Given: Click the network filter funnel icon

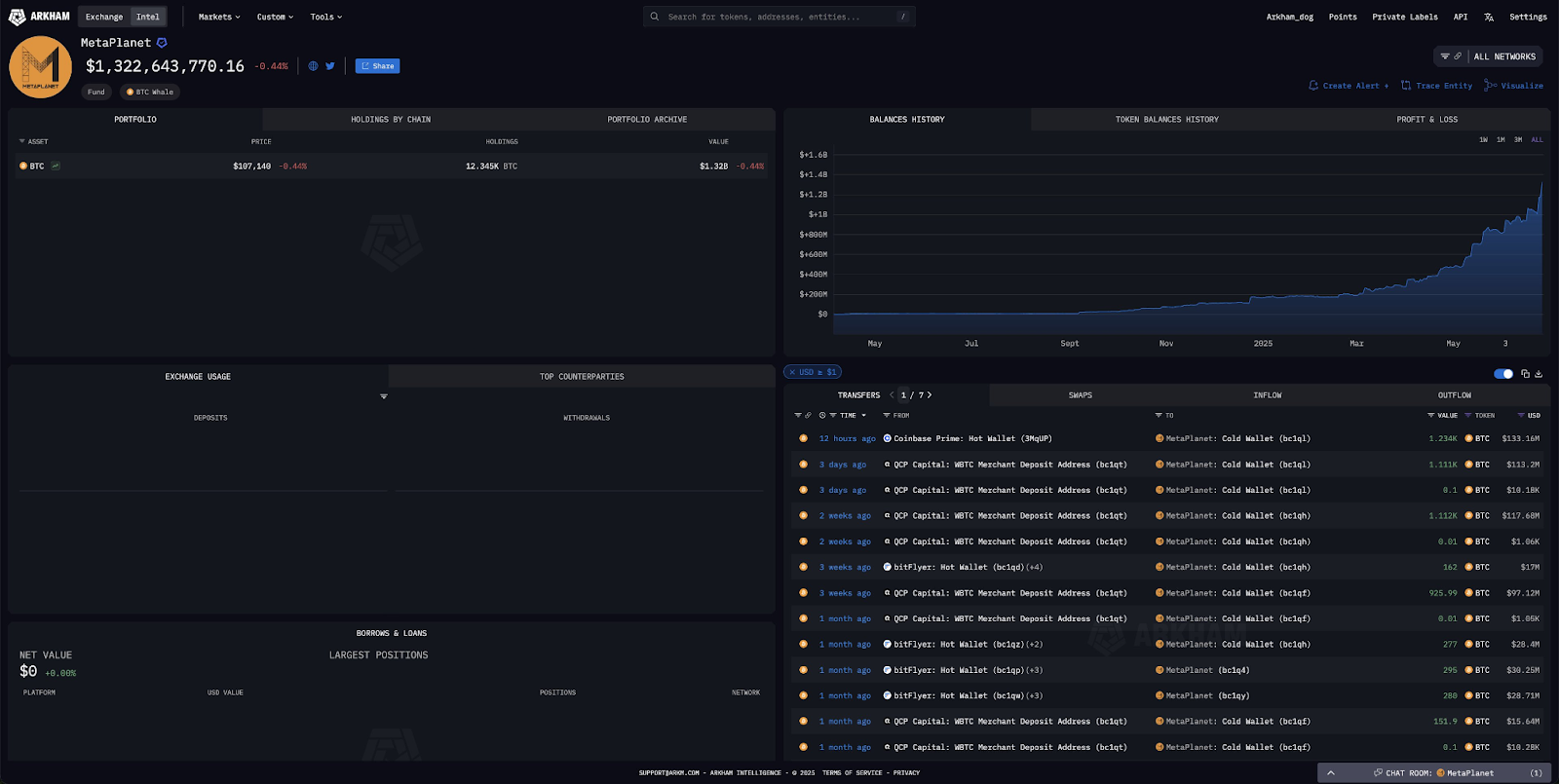Looking at the screenshot, I should pyautogui.click(x=1445, y=56).
